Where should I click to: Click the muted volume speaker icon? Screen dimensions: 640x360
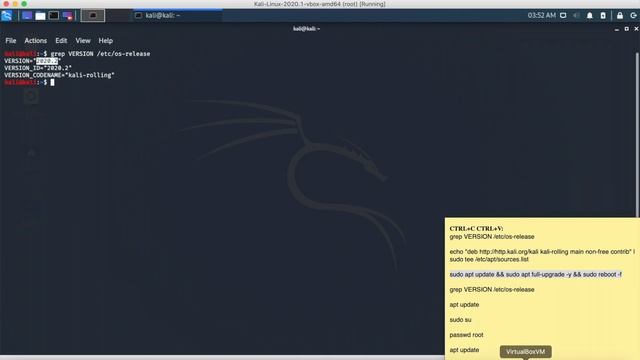[x=576, y=16]
